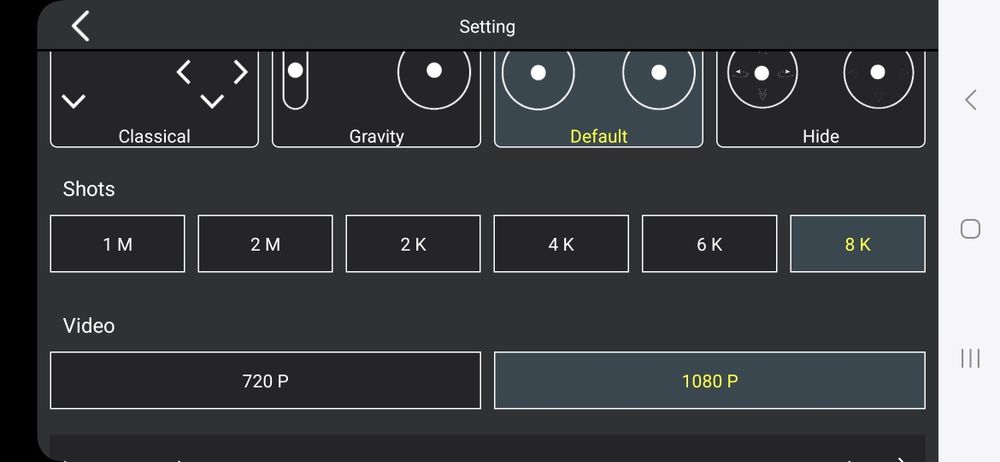Click the Video section label
1000x462 pixels.
click(89, 325)
